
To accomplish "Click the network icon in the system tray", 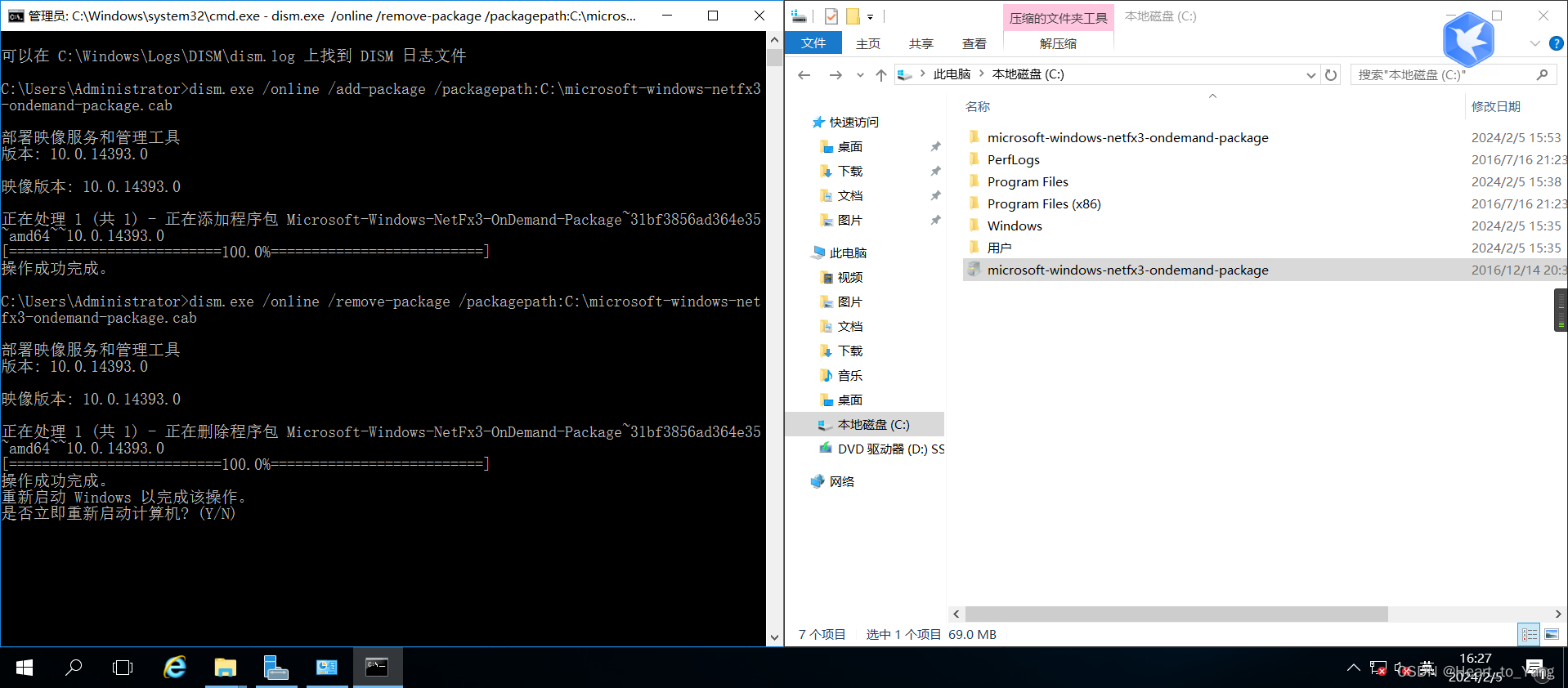I will (1378, 668).
